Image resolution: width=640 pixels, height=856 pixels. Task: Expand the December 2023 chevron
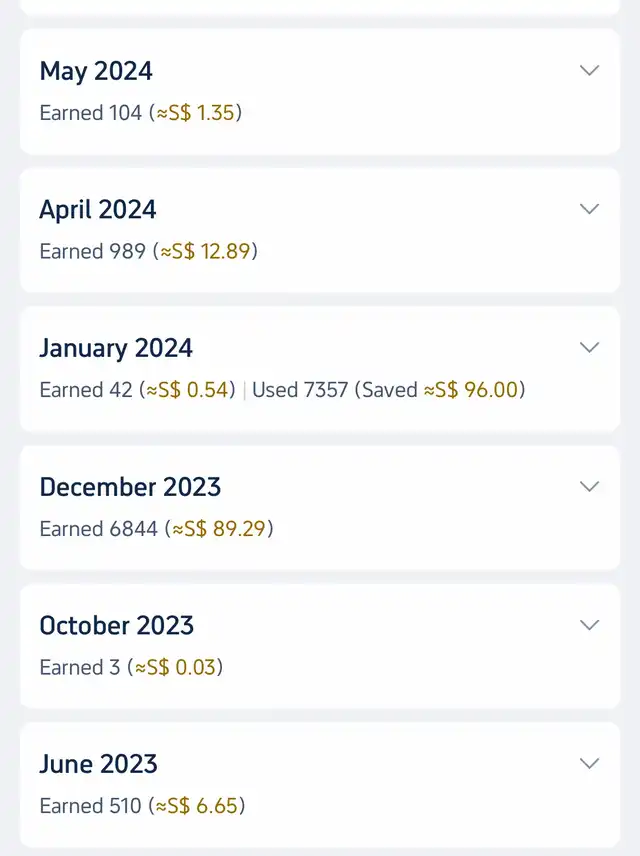[590, 487]
